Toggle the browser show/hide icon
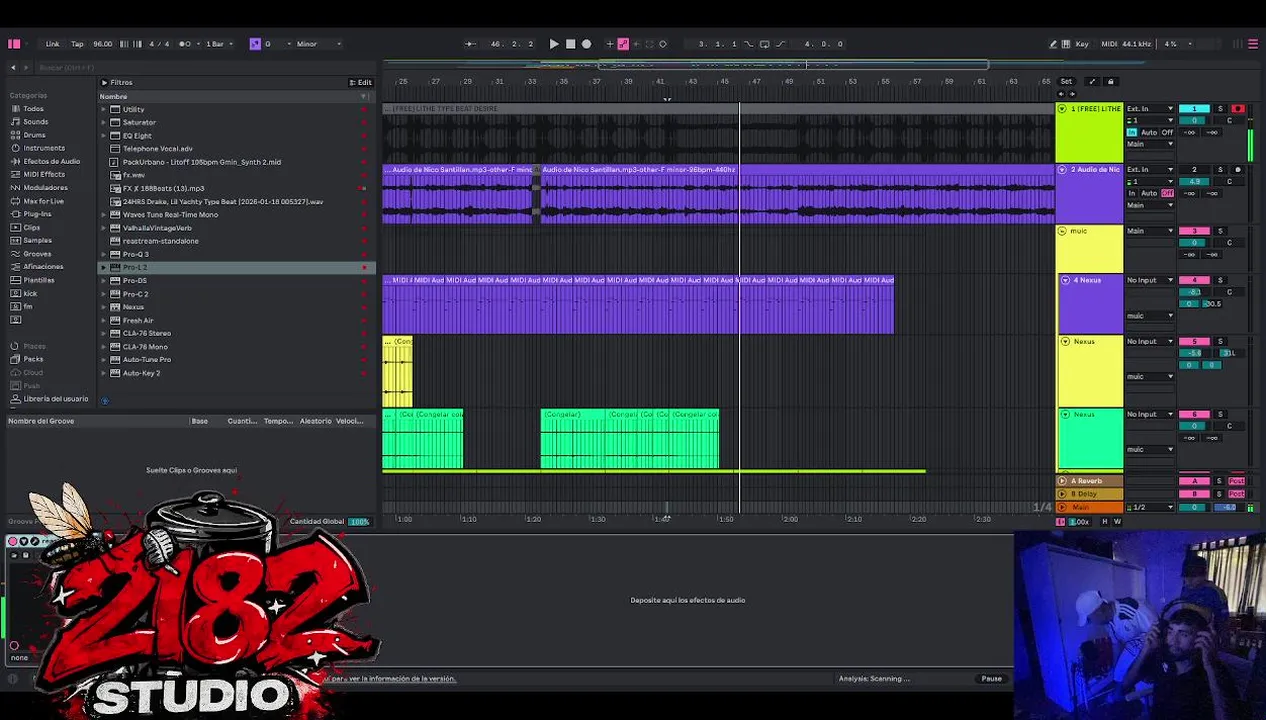Viewport: 1266px width, 720px height. pos(14,44)
